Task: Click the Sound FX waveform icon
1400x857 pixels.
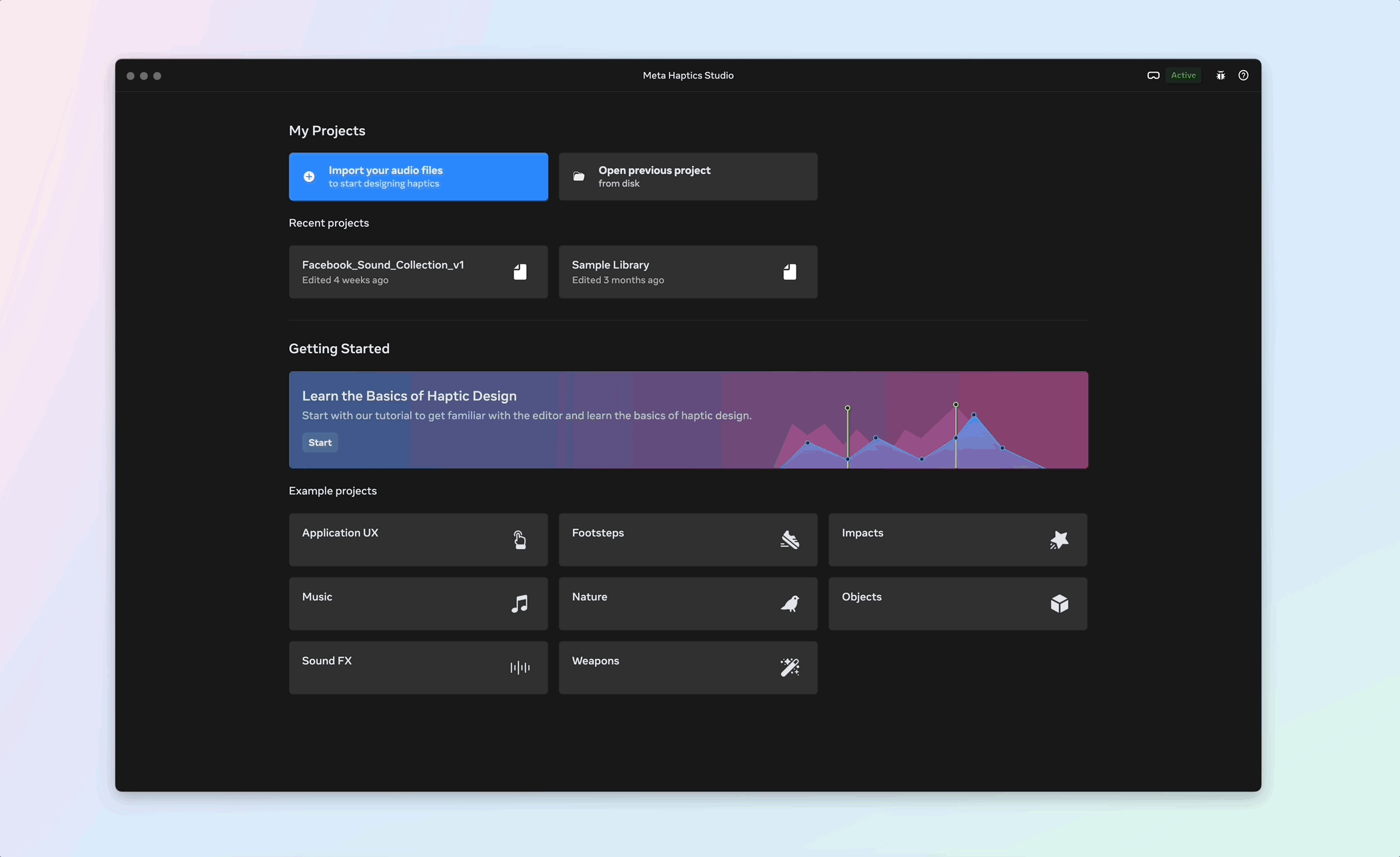Action: pos(520,667)
